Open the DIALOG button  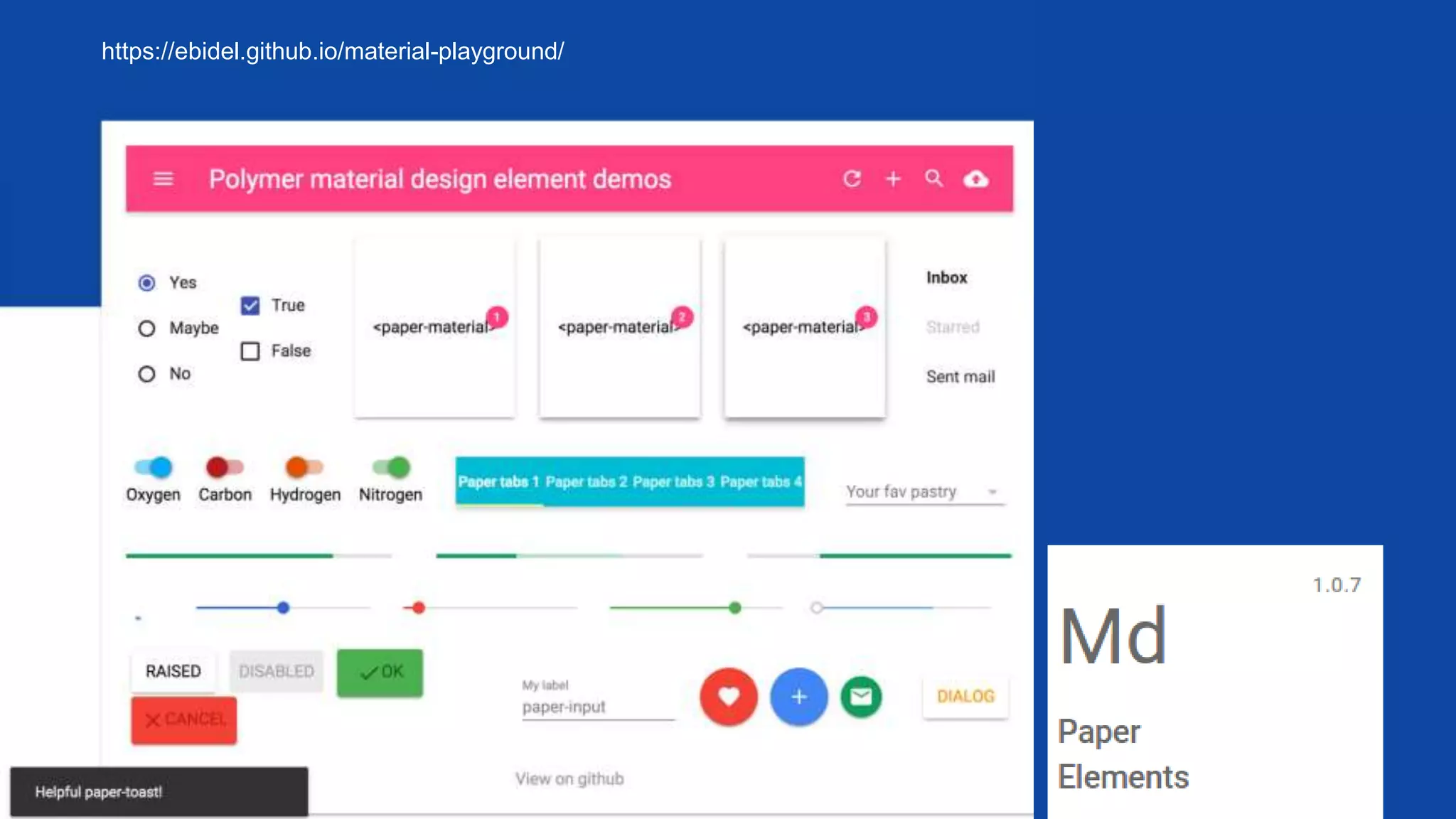[965, 697]
